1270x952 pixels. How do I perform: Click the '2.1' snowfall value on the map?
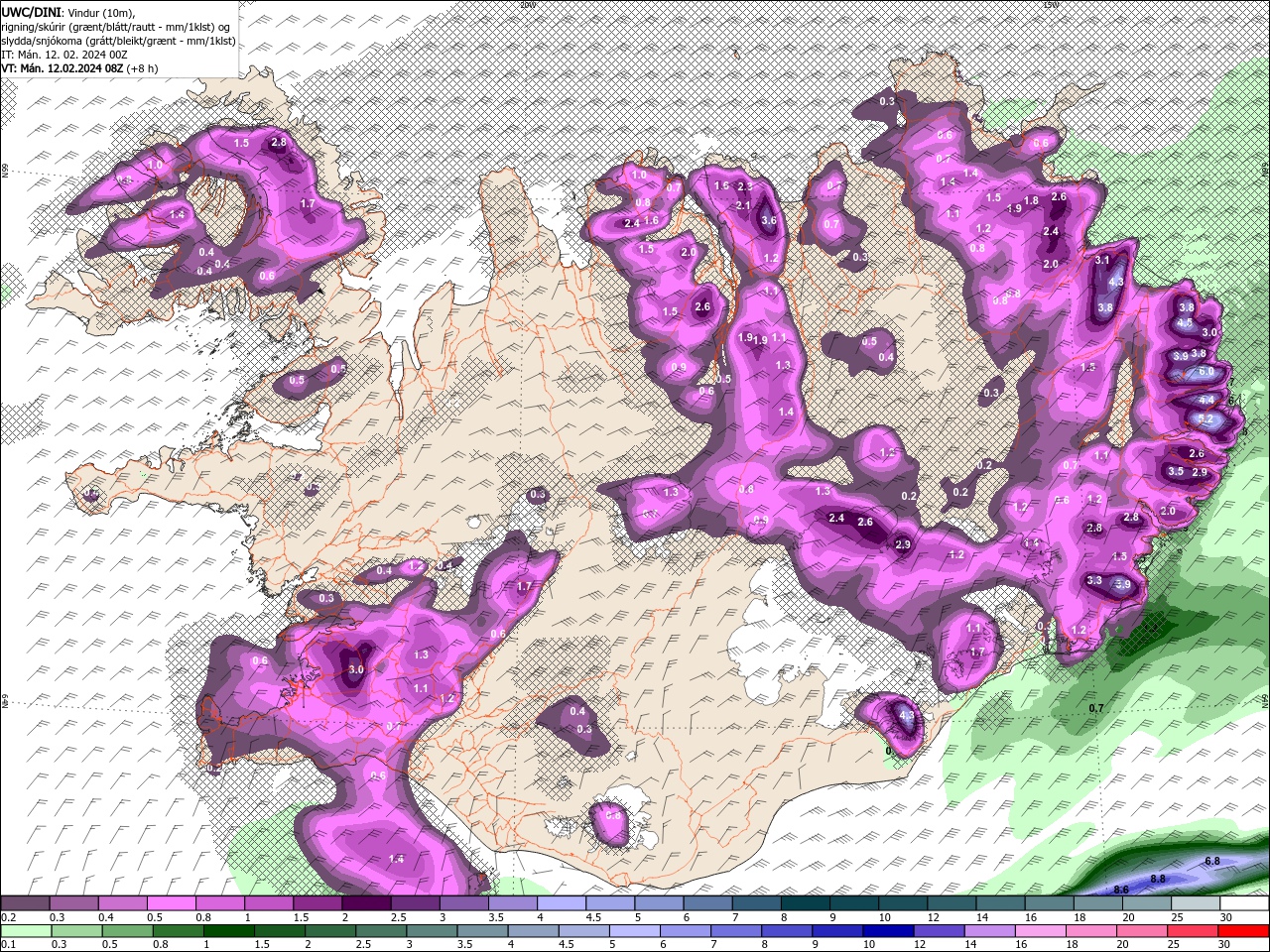click(743, 205)
